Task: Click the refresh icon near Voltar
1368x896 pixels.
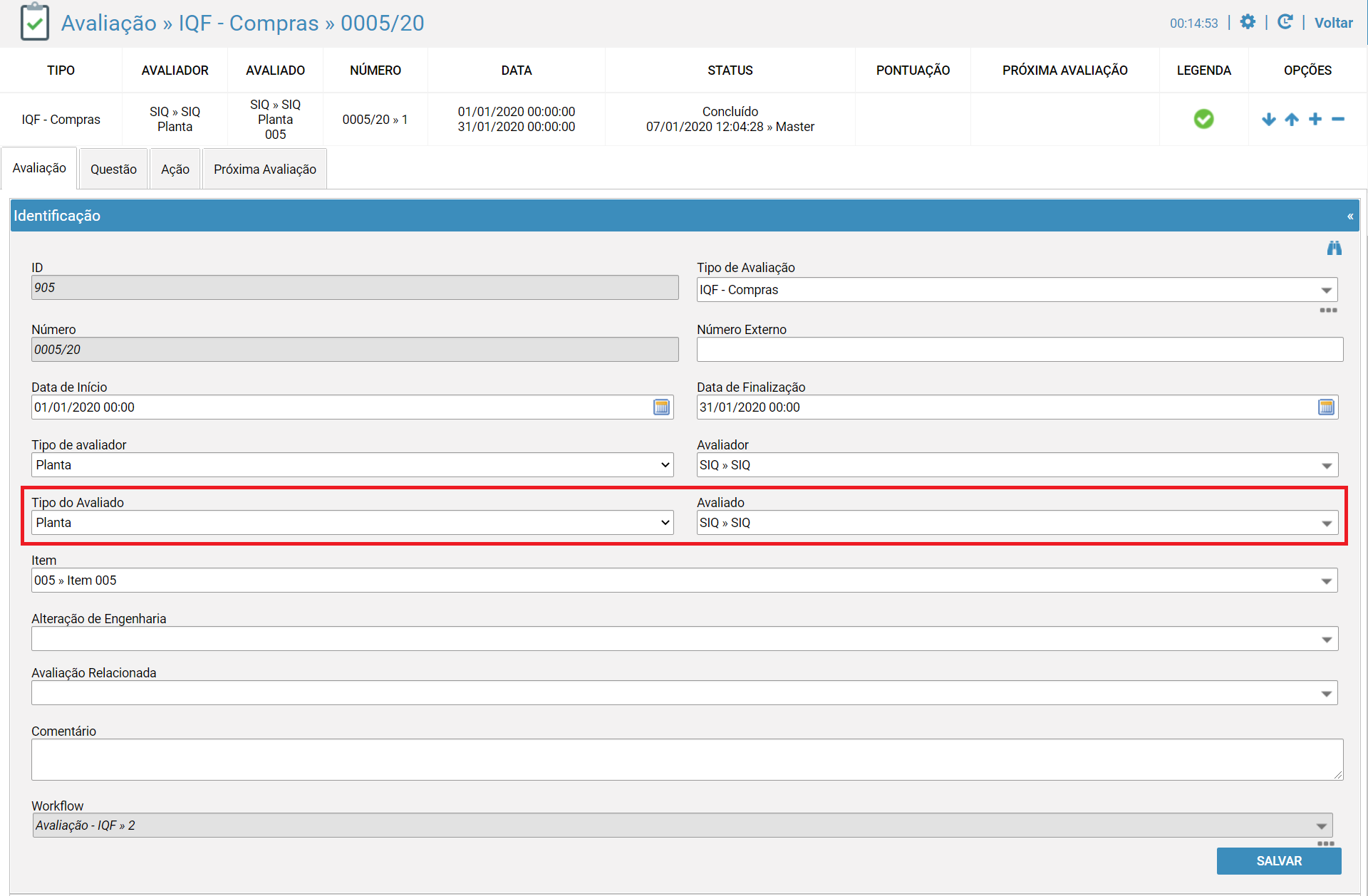Action: coord(1285,22)
